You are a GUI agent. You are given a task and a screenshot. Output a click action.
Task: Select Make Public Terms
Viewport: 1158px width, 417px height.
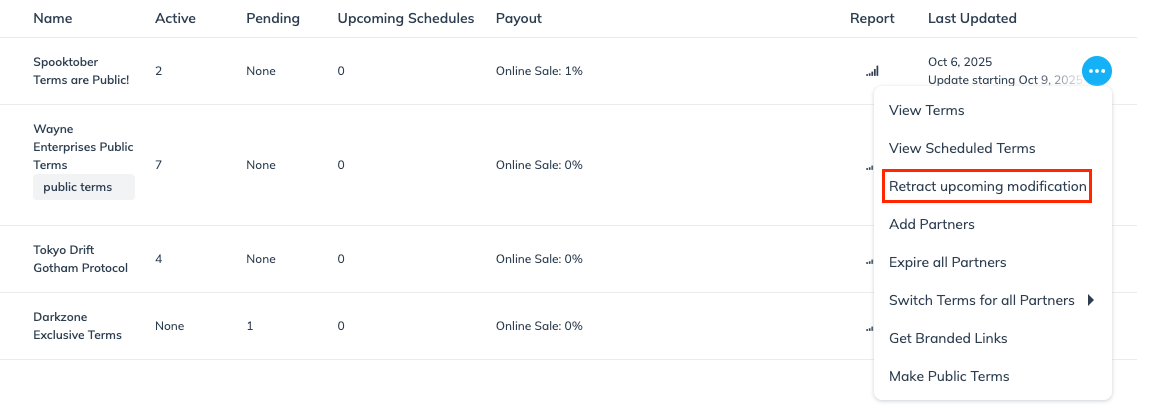click(949, 376)
